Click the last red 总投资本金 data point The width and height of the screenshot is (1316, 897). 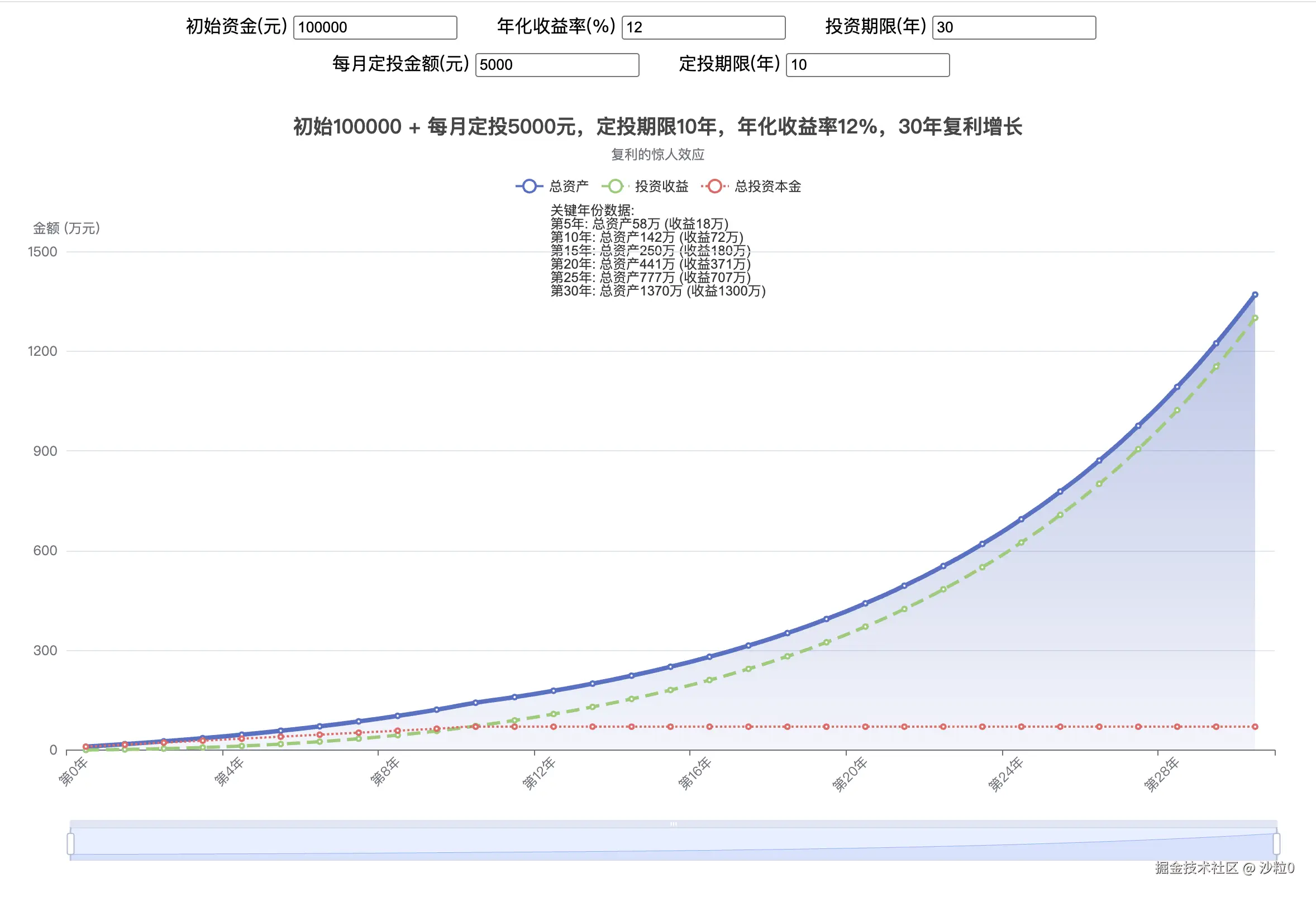pos(1255,727)
